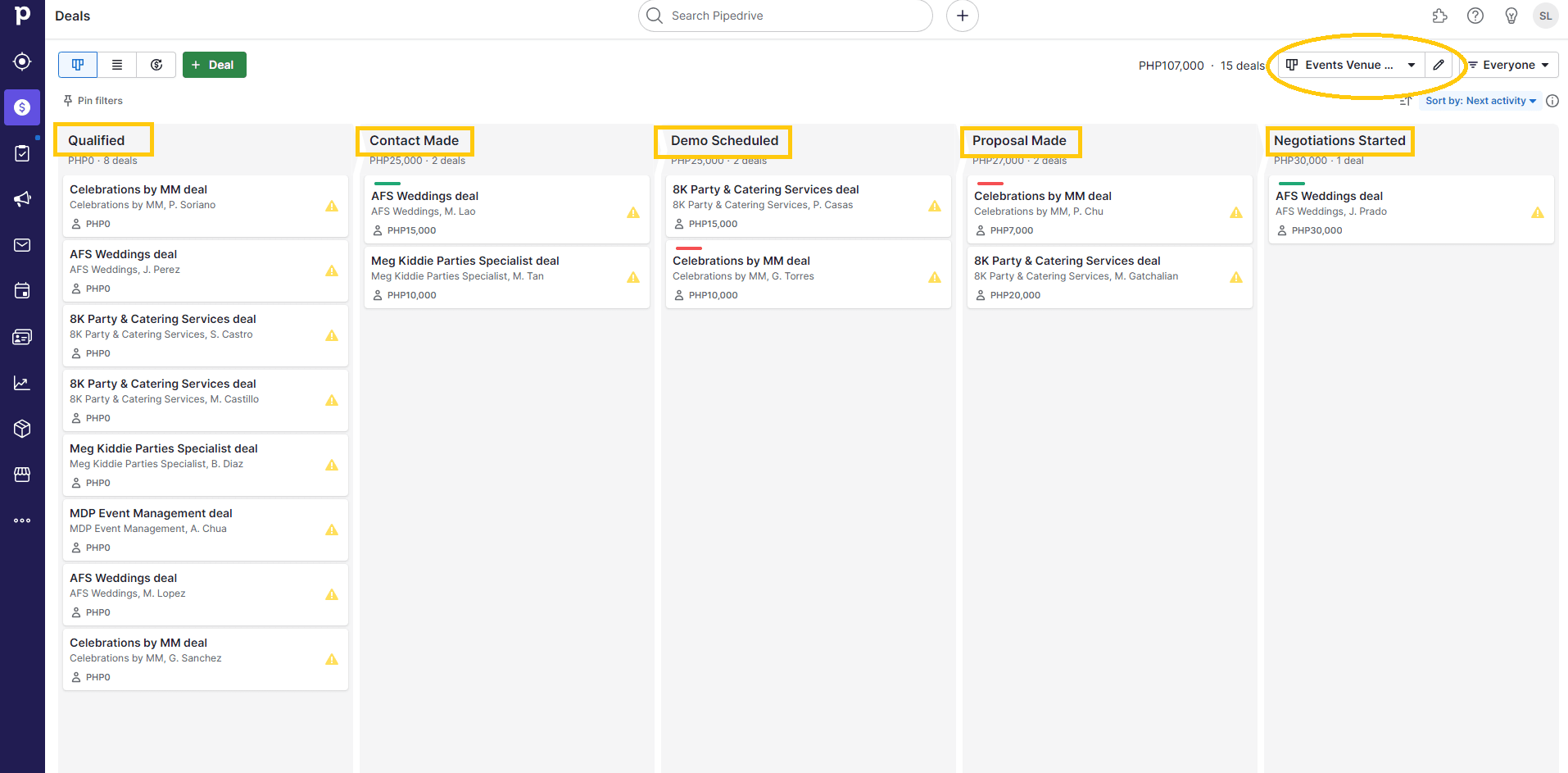
Task: Open the Contacts card icon in sidebar
Action: point(22,337)
